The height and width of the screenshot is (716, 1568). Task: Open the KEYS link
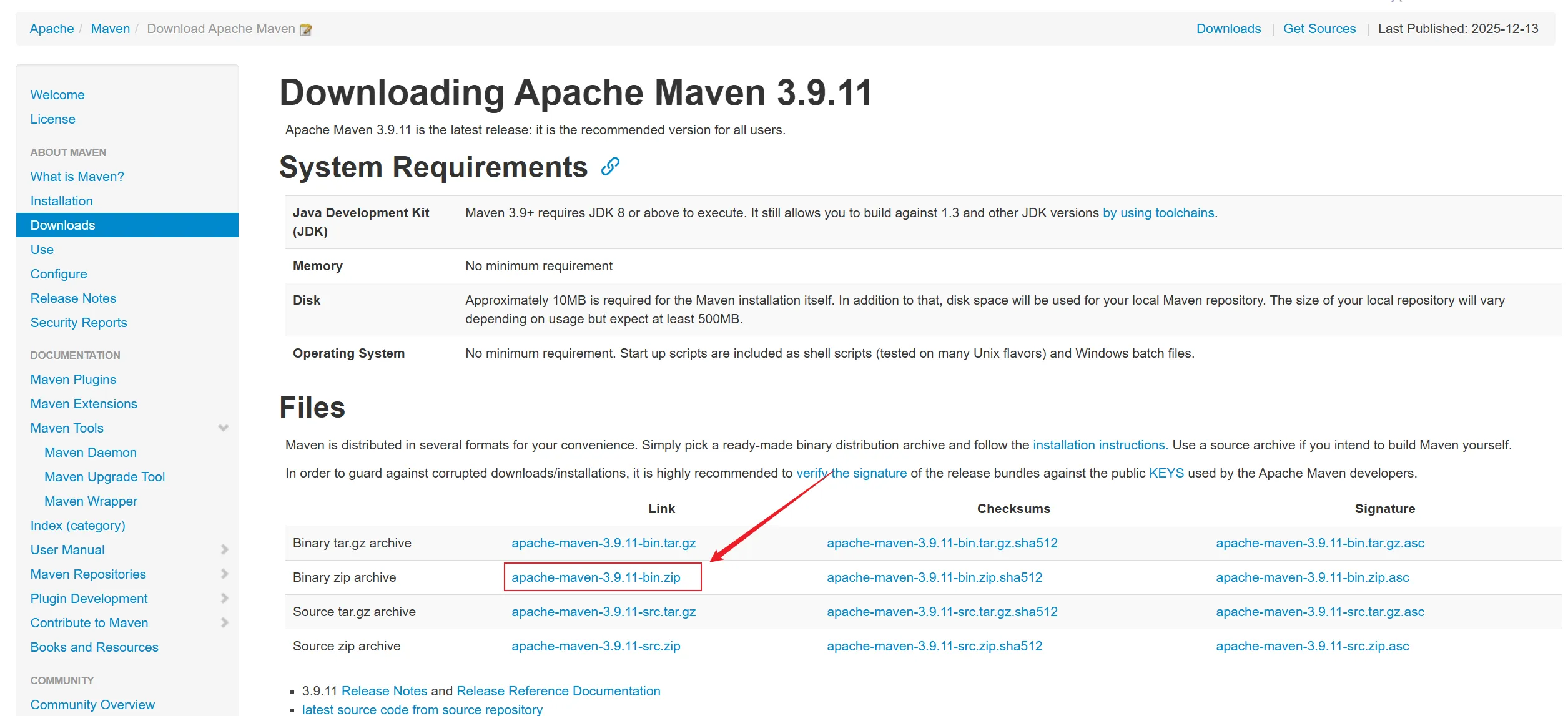pyautogui.click(x=1166, y=473)
